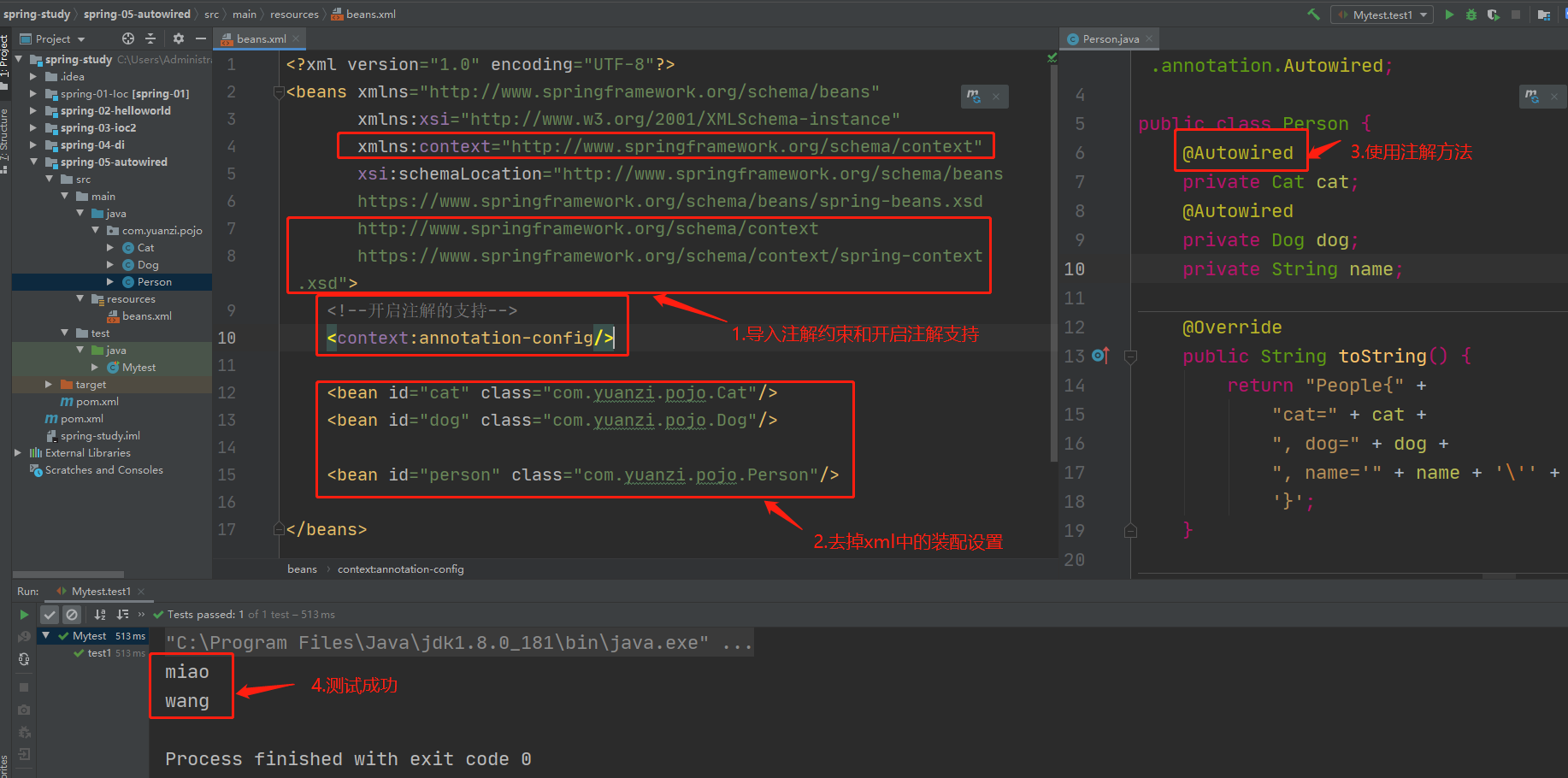Hide the Project tool window
The height and width of the screenshot is (778, 1568).
[x=201, y=38]
